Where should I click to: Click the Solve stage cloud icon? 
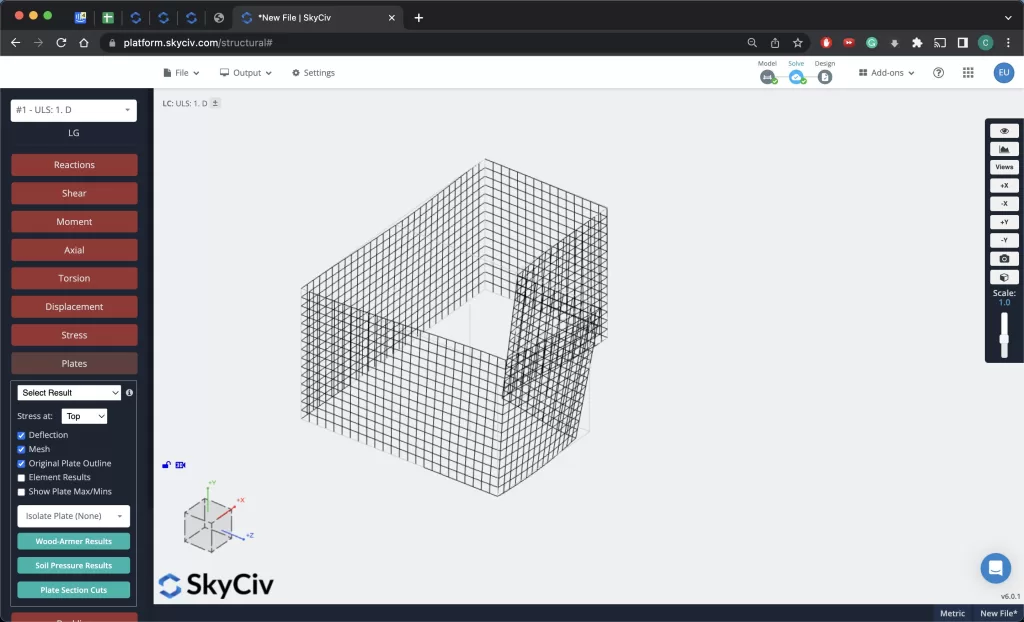tap(796, 77)
